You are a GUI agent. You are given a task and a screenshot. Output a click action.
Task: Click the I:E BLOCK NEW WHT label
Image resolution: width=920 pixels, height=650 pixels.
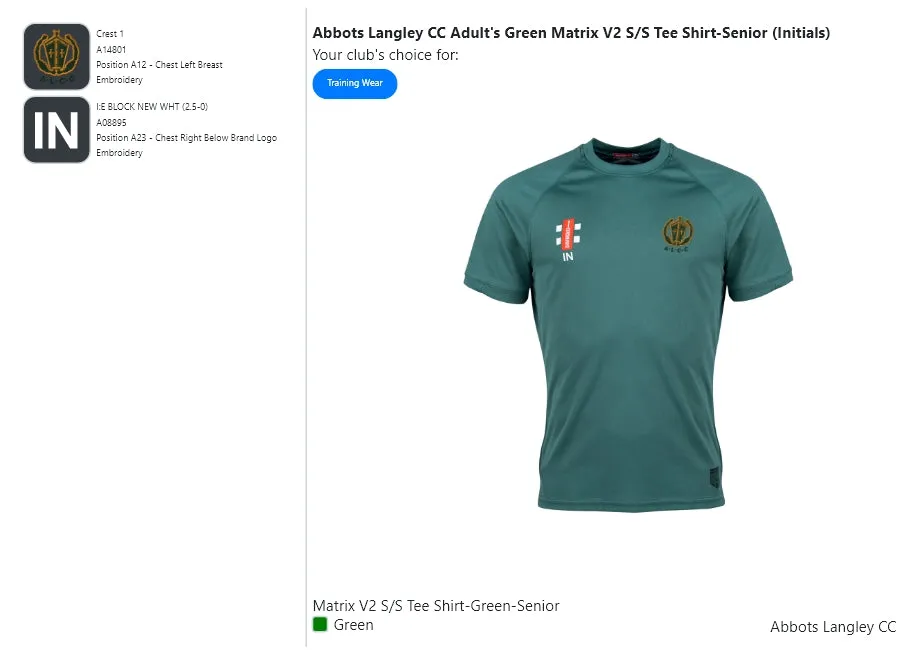[x=152, y=107]
